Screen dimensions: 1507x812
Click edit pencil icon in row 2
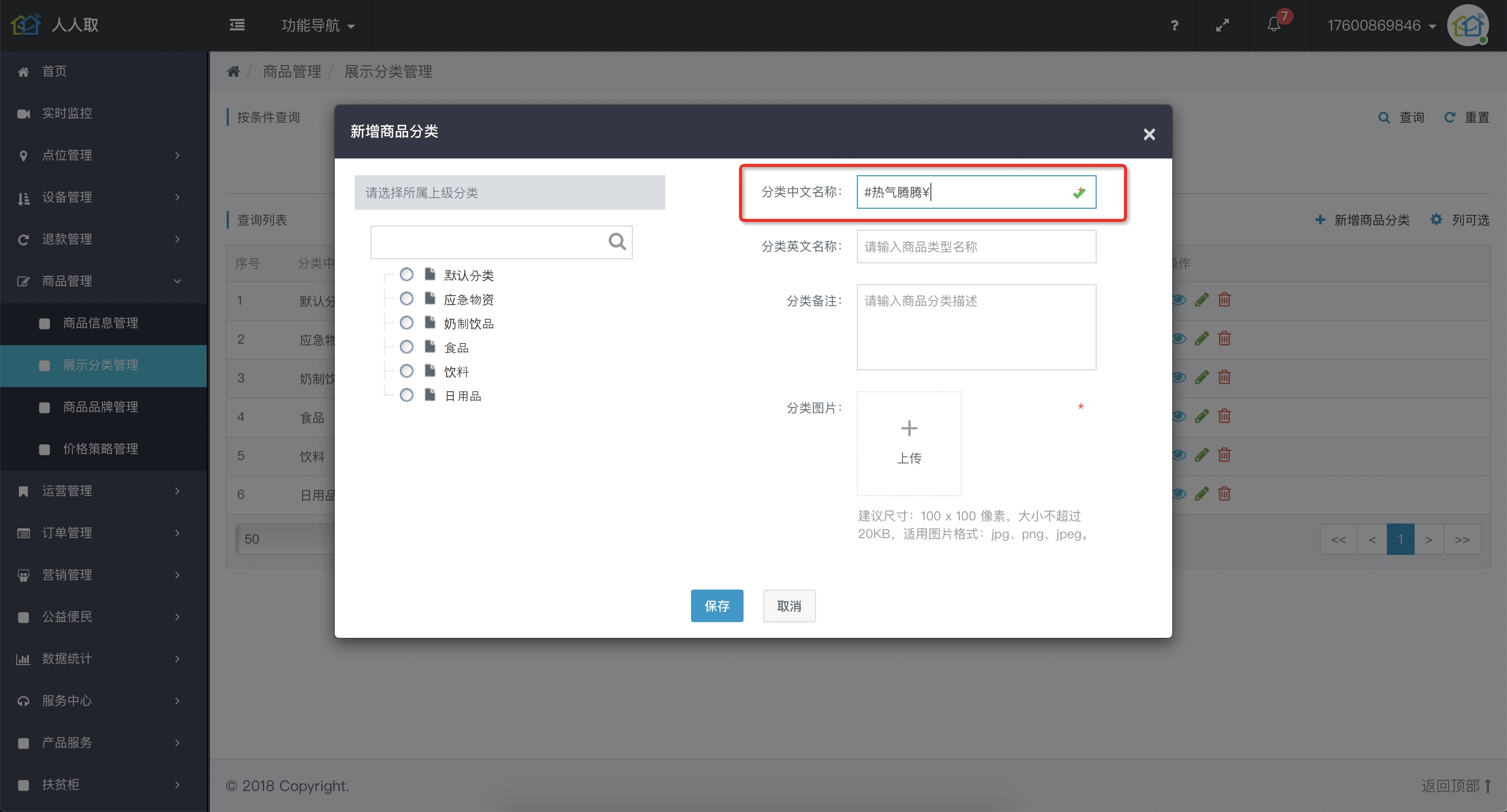(x=1202, y=339)
